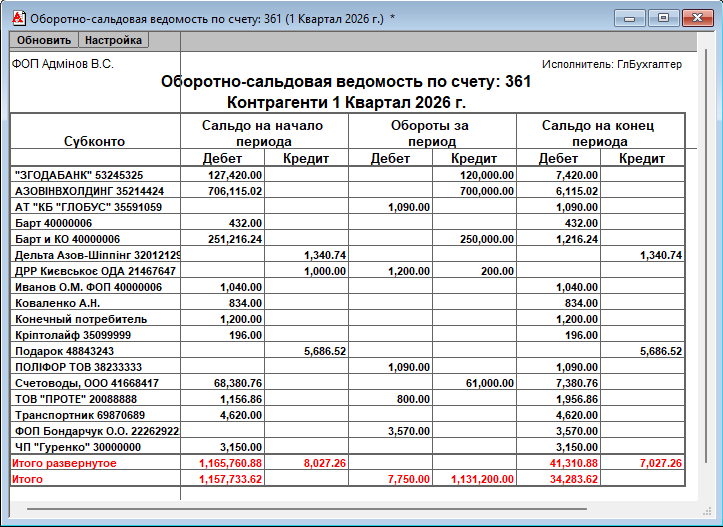Click the Барт и КО 40000006 row
This screenshot has width=723, height=527.
[67, 240]
